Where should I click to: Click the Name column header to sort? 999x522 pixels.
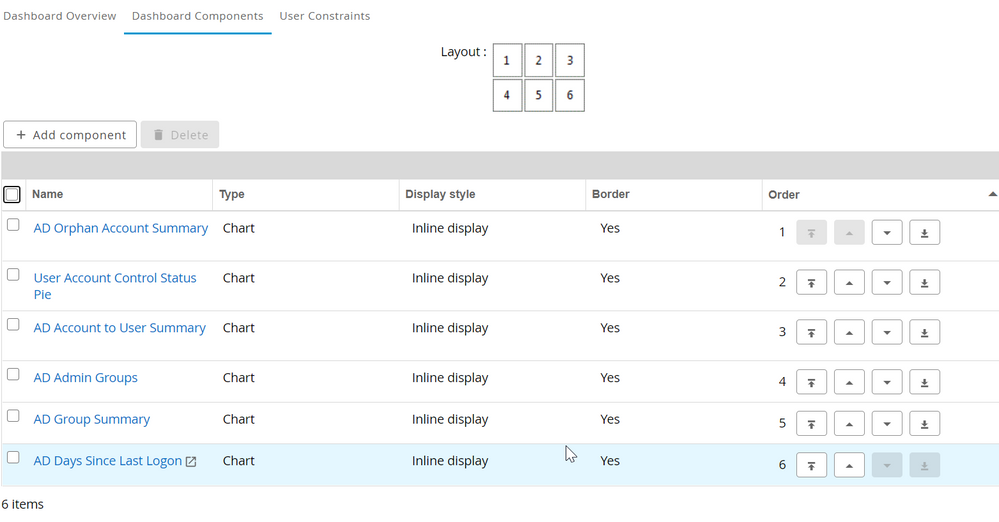pyautogui.click(x=47, y=194)
